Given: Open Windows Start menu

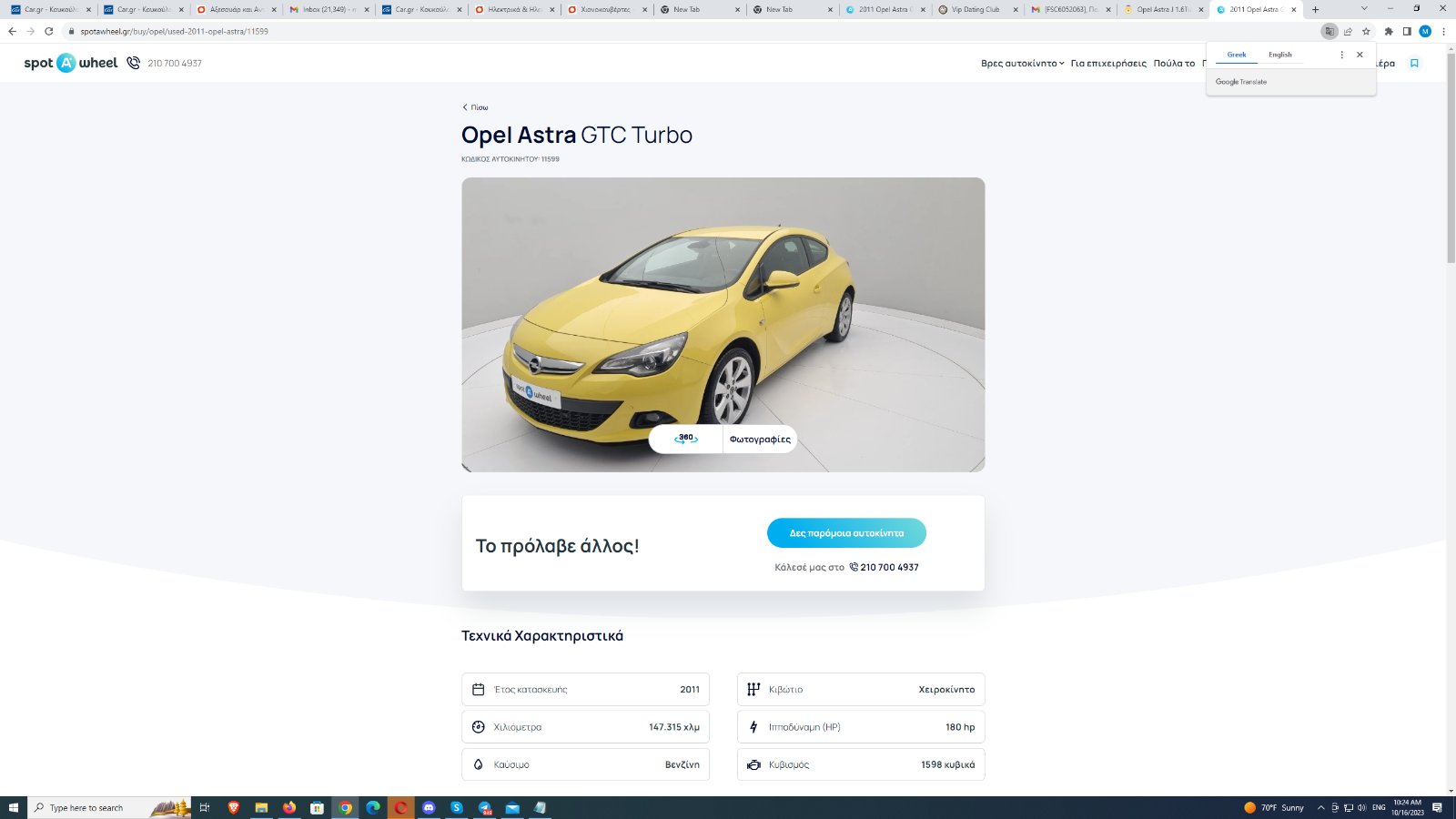Looking at the screenshot, I should [x=13, y=807].
